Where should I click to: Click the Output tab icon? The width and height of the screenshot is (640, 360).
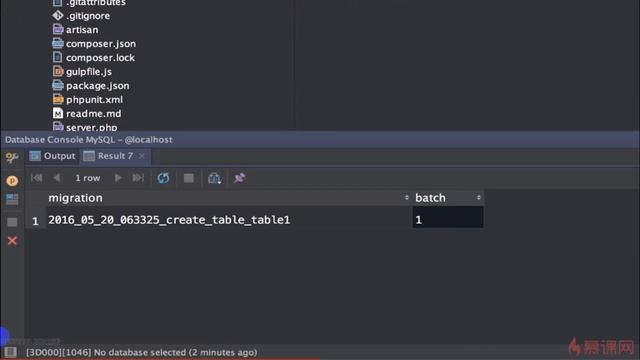tap(35, 156)
